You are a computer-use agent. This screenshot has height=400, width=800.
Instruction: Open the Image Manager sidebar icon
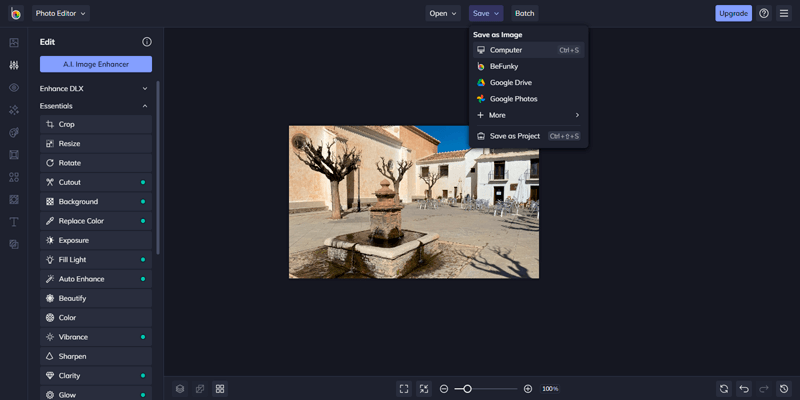tap(14, 43)
